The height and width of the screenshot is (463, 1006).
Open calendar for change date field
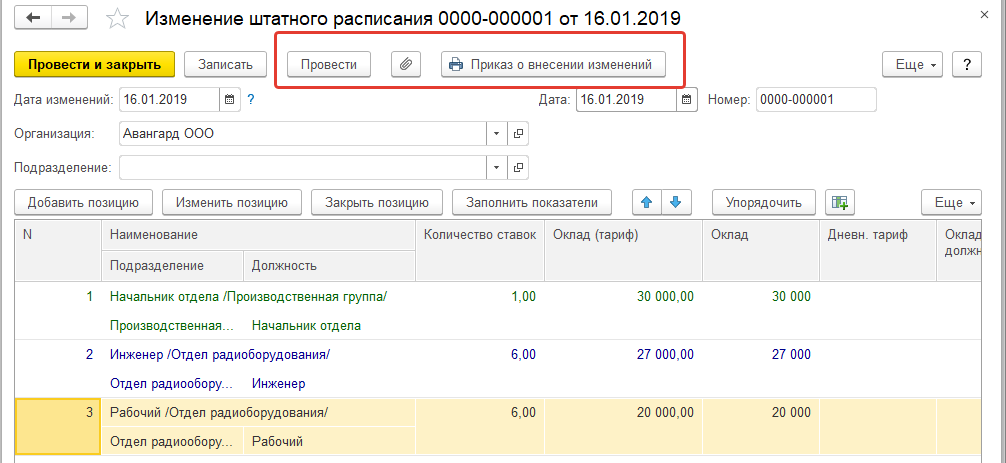point(229,99)
